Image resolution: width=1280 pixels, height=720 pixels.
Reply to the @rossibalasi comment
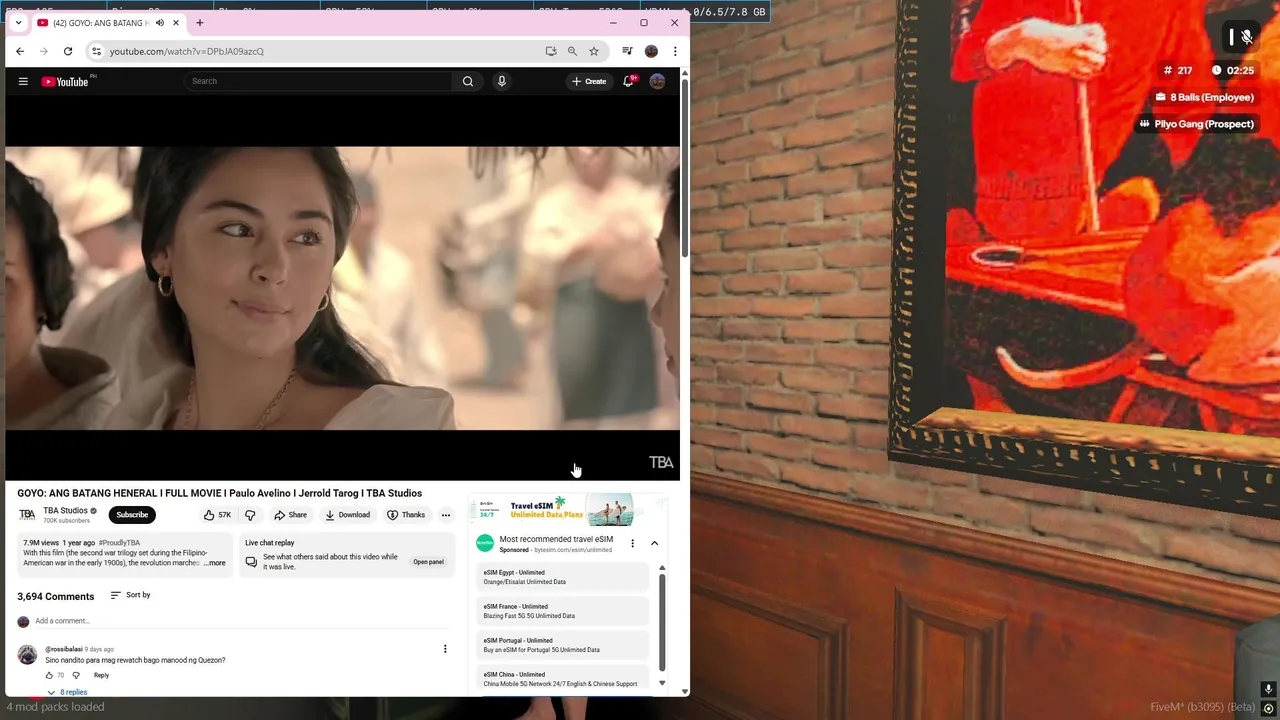pyautogui.click(x=101, y=675)
